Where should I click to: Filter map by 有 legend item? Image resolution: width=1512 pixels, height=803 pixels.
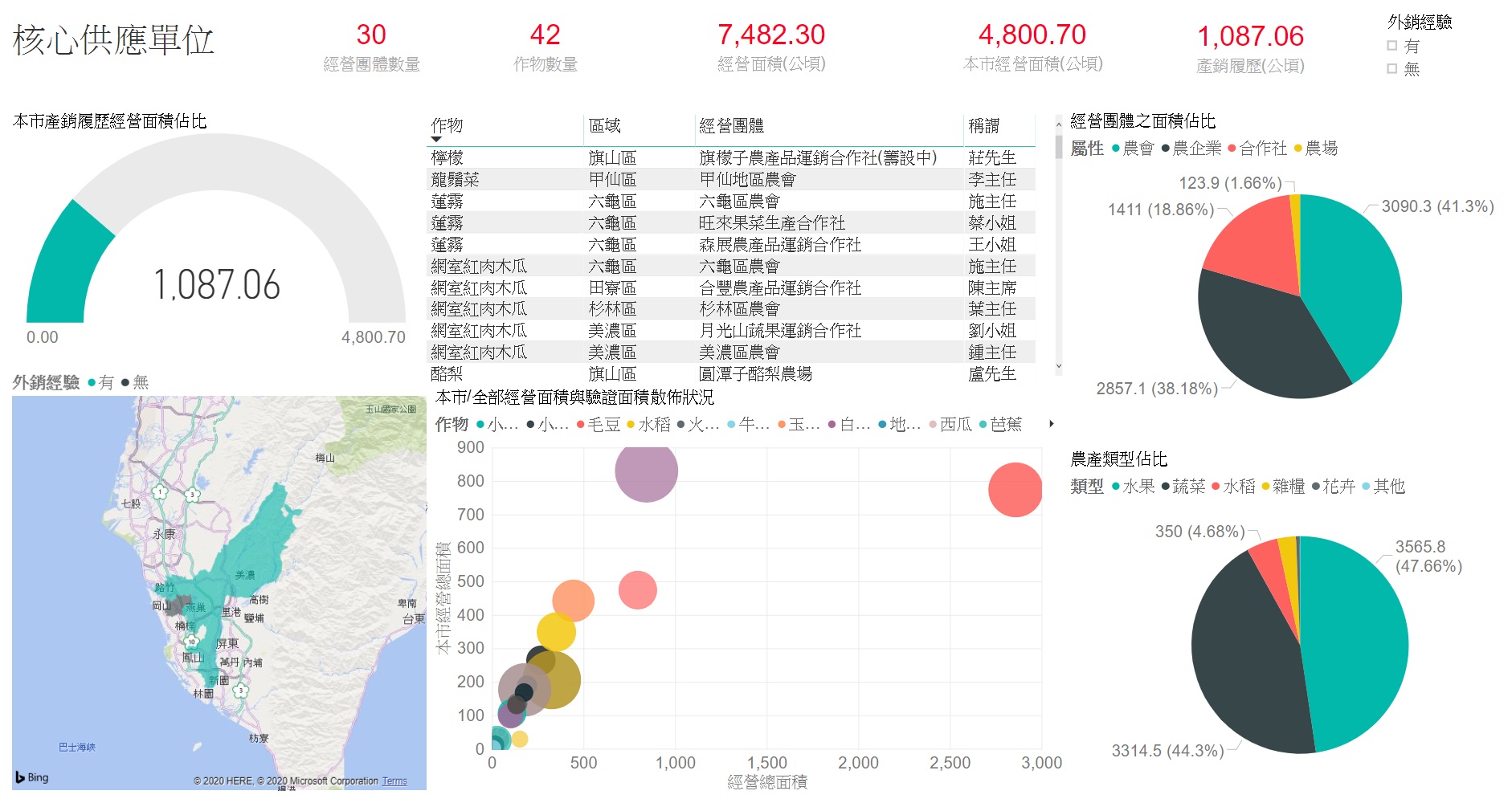coord(100,382)
